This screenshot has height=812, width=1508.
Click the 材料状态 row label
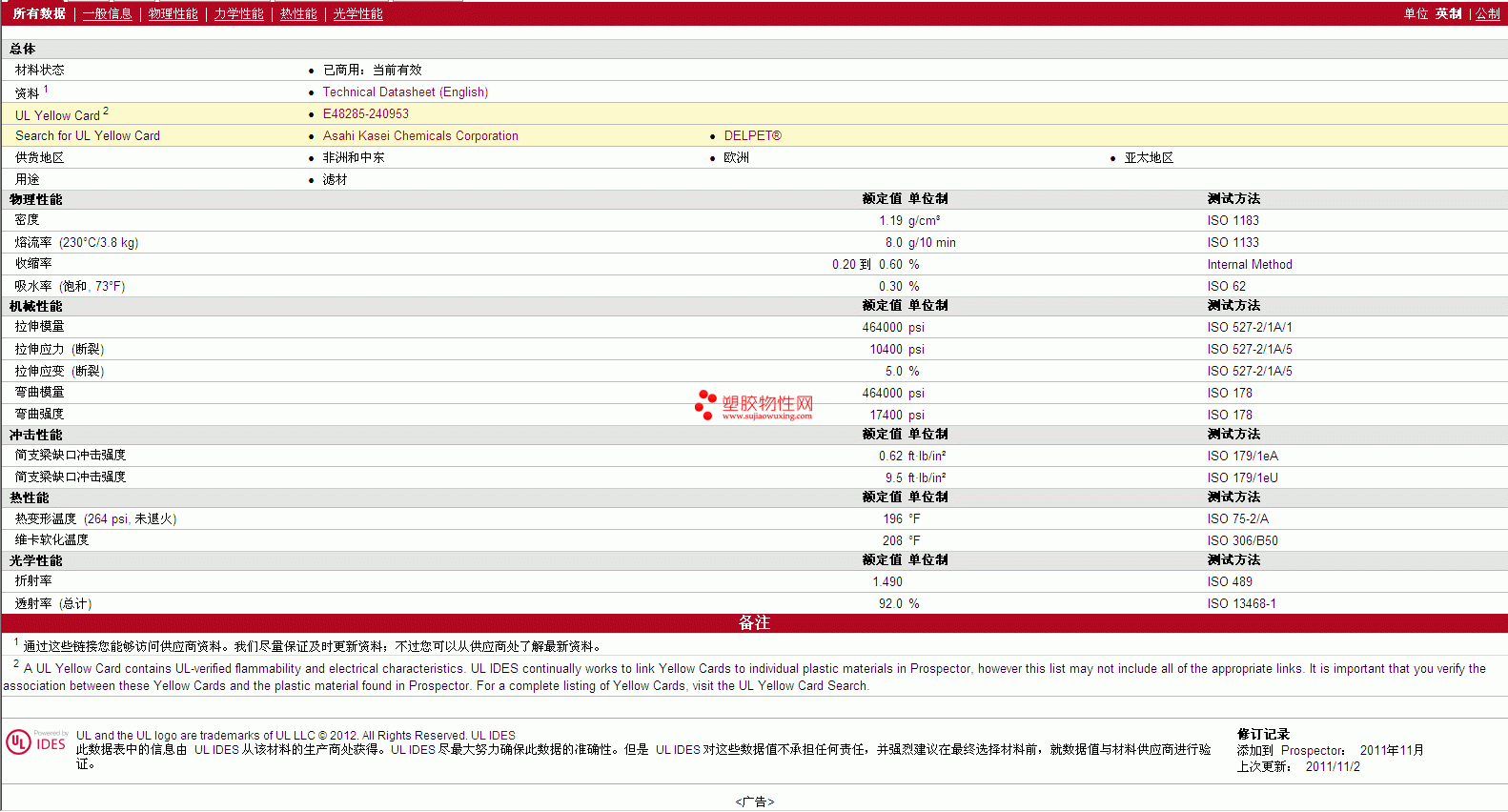[40, 70]
